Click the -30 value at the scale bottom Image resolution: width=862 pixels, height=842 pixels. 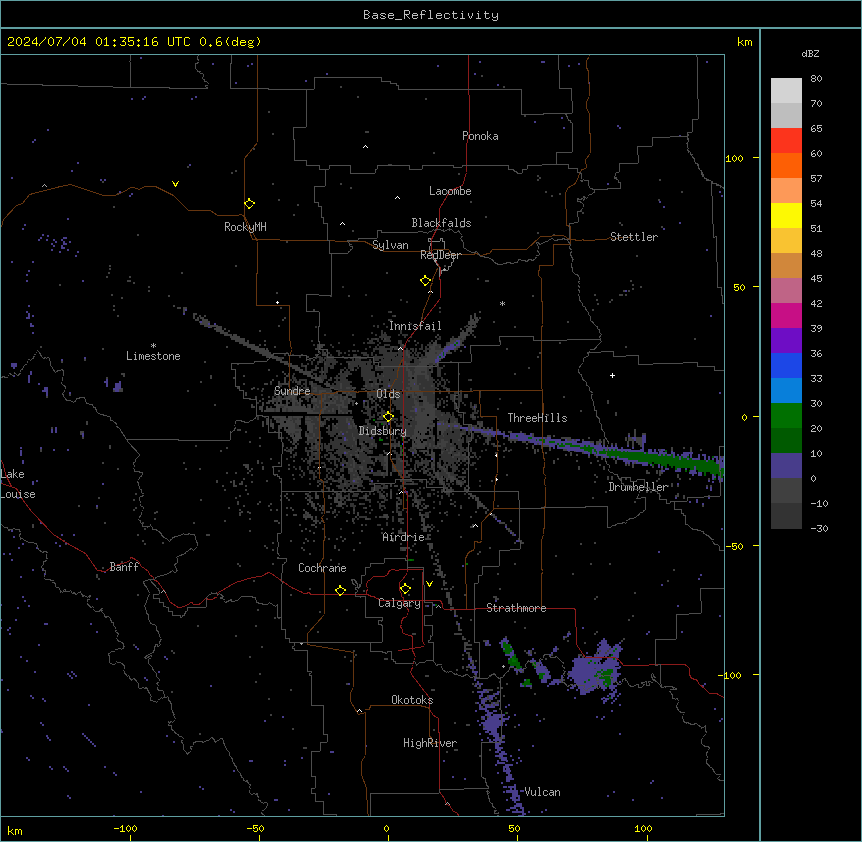[819, 528]
